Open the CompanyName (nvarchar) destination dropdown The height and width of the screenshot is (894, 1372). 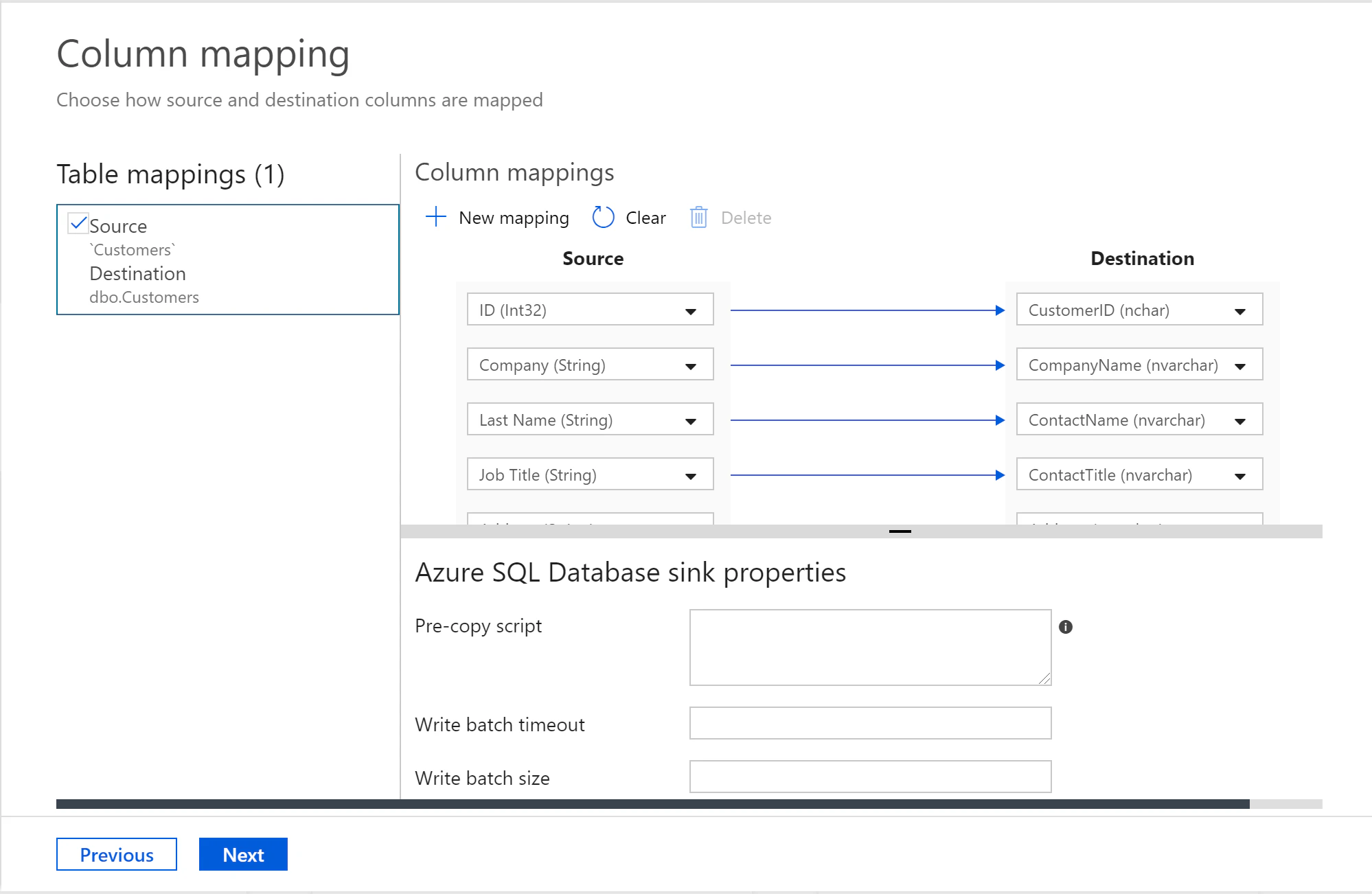pyautogui.click(x=1140, y=365)
